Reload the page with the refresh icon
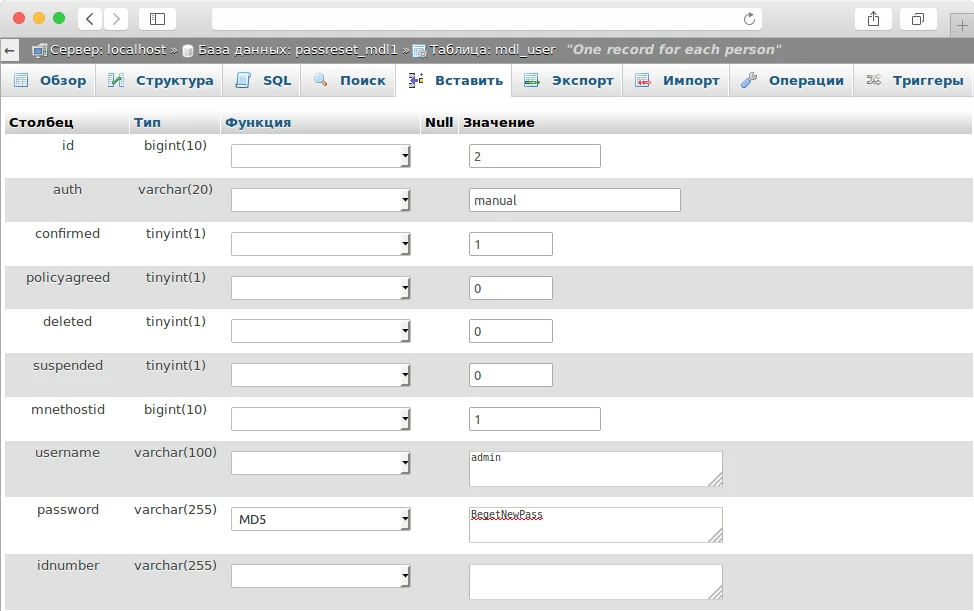The height and width of the screenshot is (611, 974). [x=749, y=19]
